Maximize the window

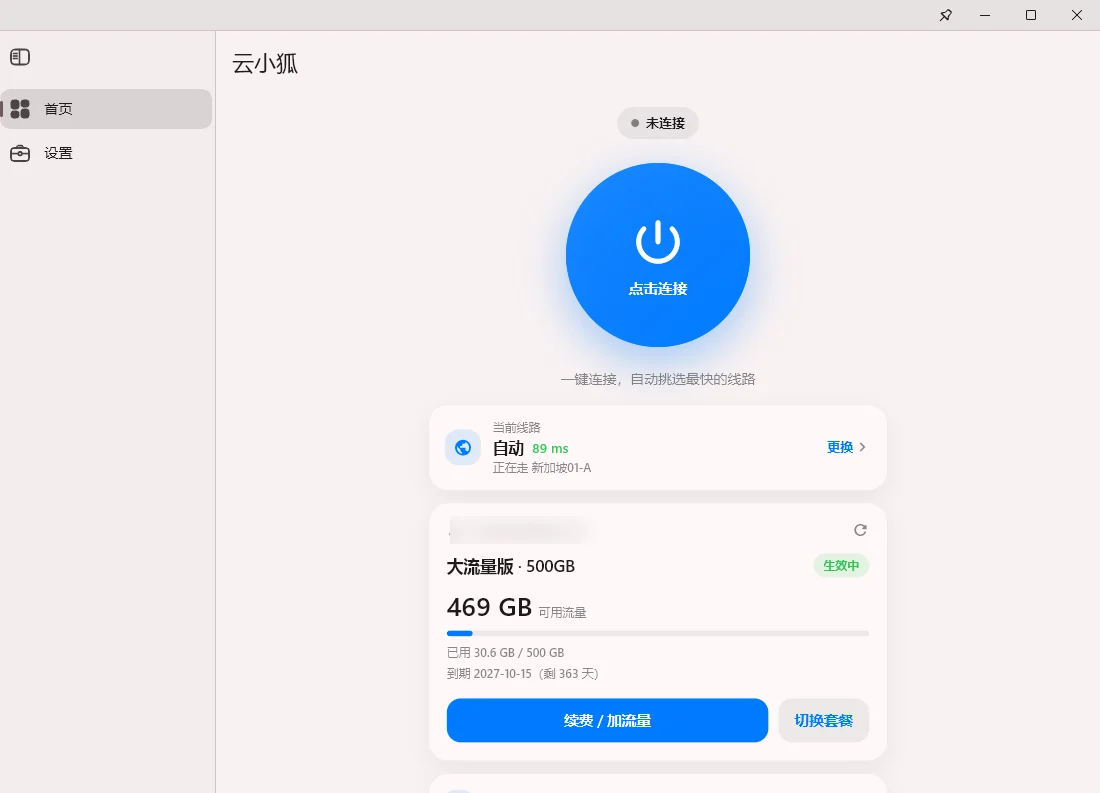tap(1031, 15)
